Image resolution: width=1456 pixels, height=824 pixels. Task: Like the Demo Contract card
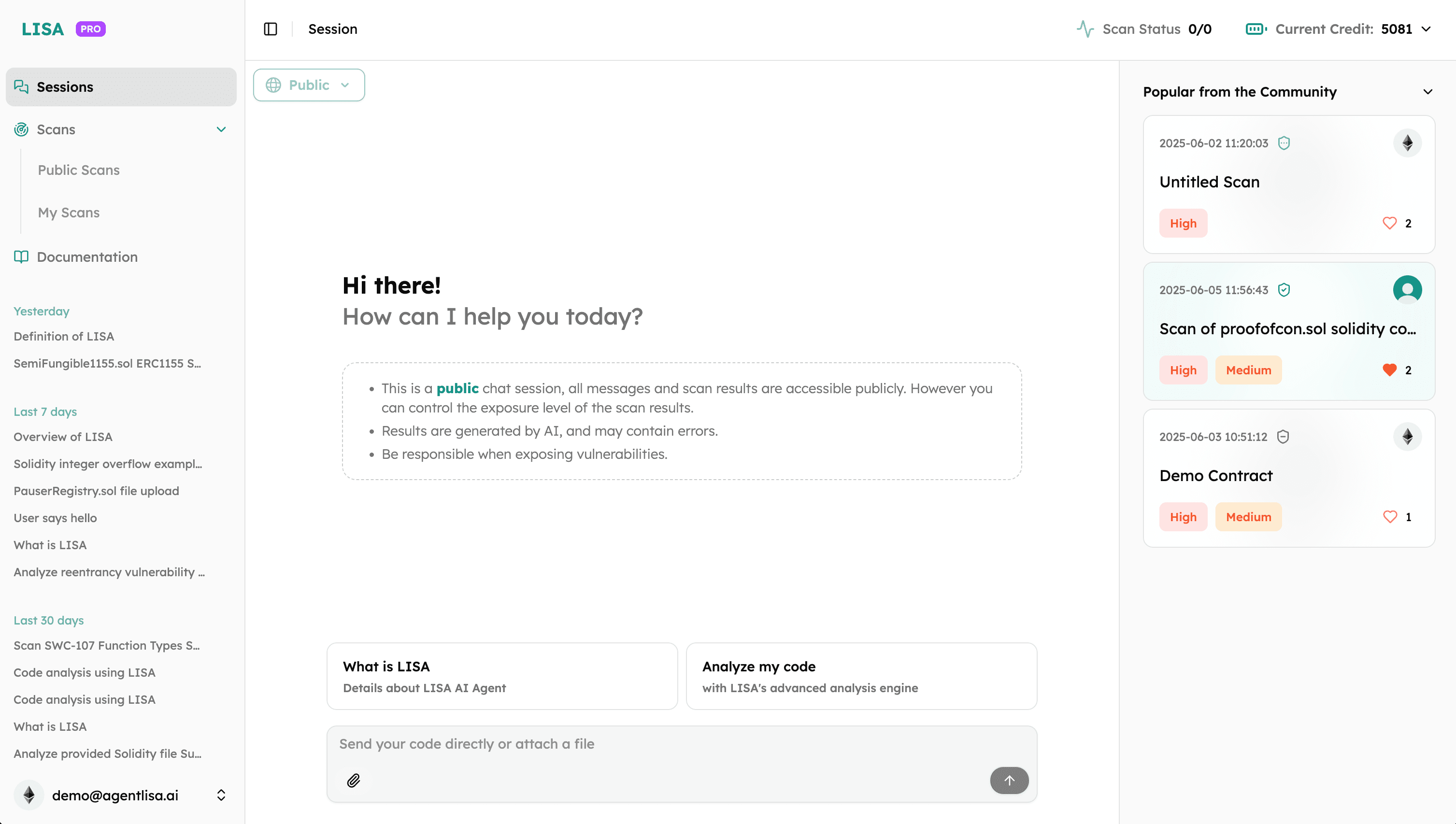(1389, 517)
